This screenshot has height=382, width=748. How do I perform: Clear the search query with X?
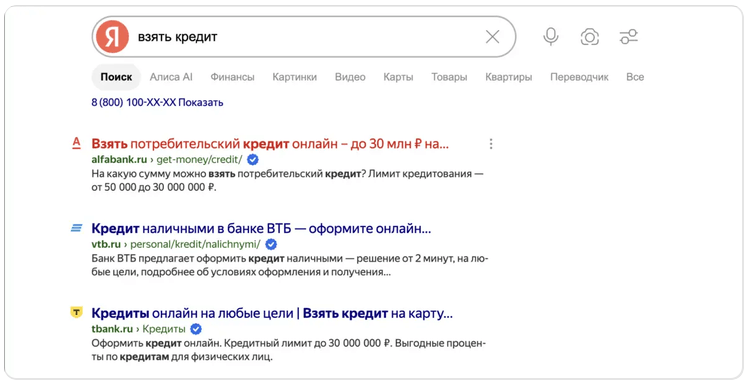click(492, 37)
